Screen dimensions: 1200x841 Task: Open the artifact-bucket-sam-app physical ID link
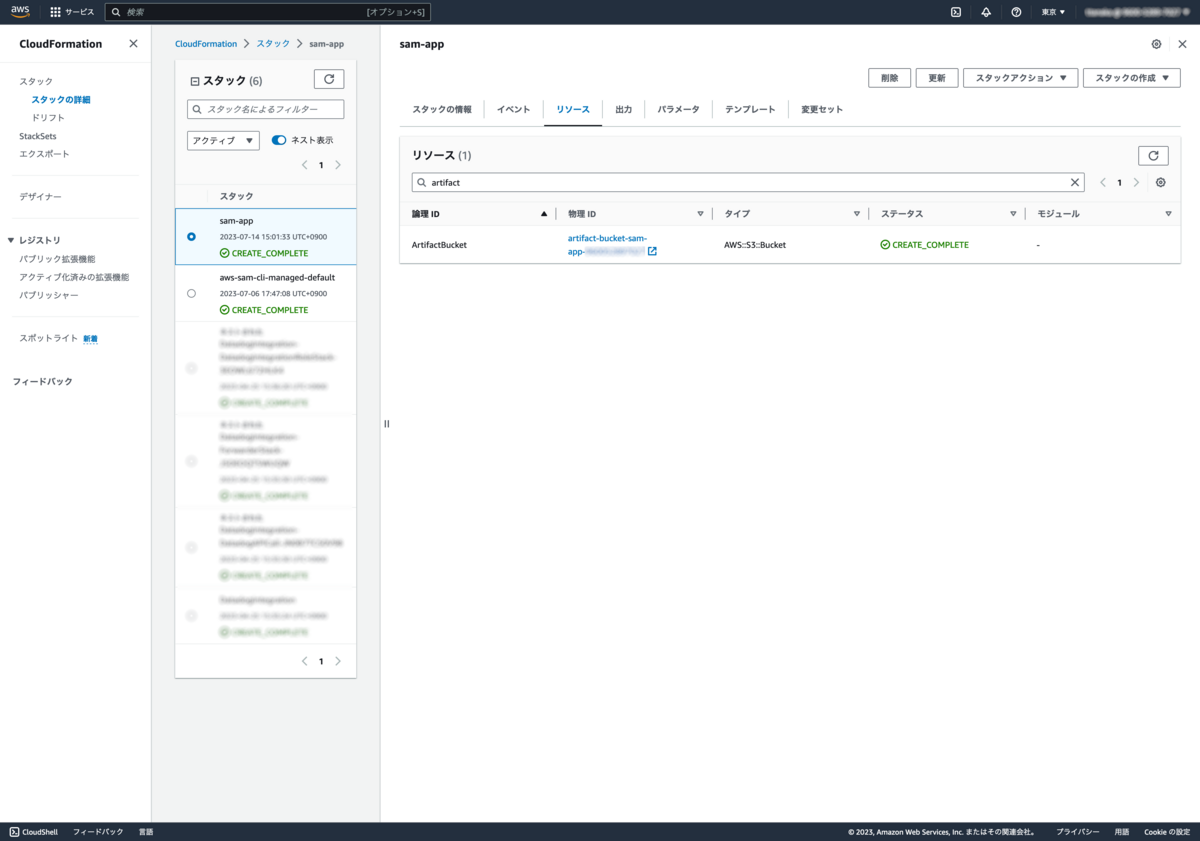click(x=607, y=245)
